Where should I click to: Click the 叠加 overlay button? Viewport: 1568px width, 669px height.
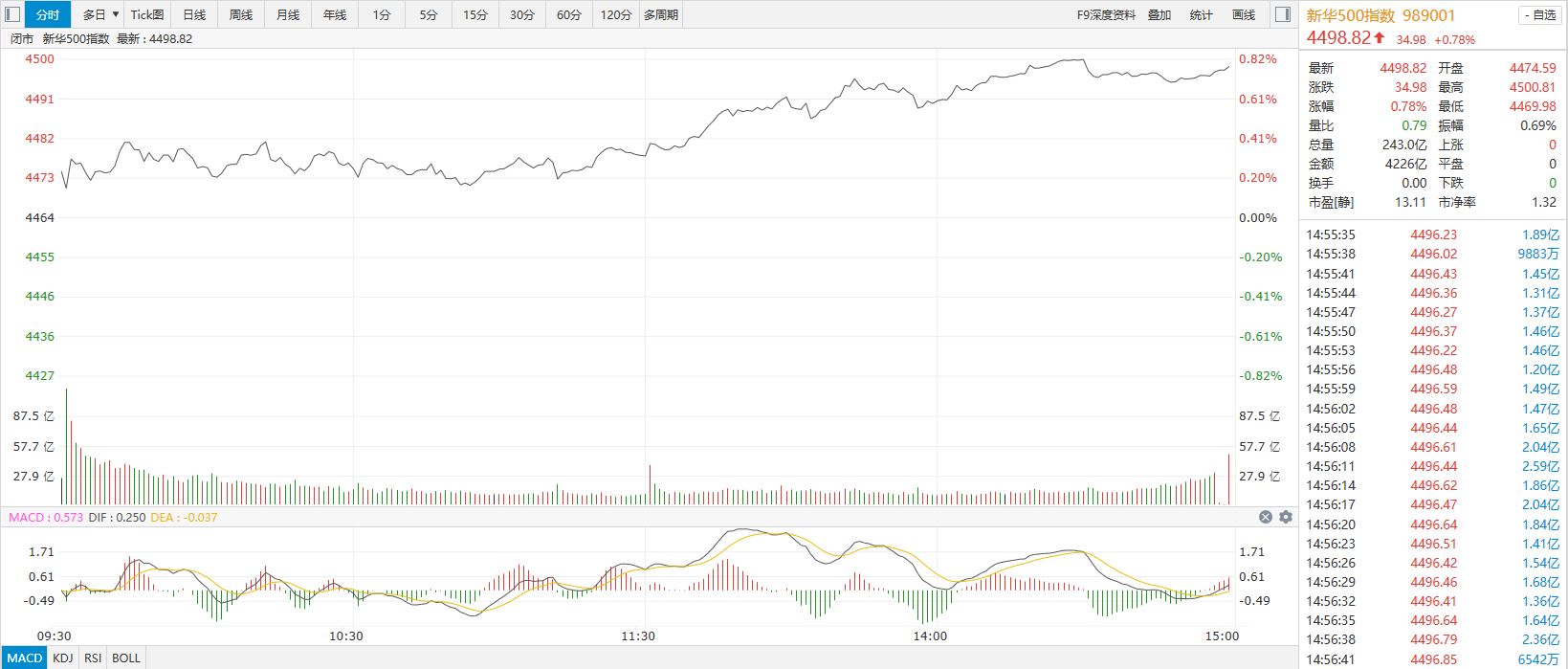pos(1159,14)
